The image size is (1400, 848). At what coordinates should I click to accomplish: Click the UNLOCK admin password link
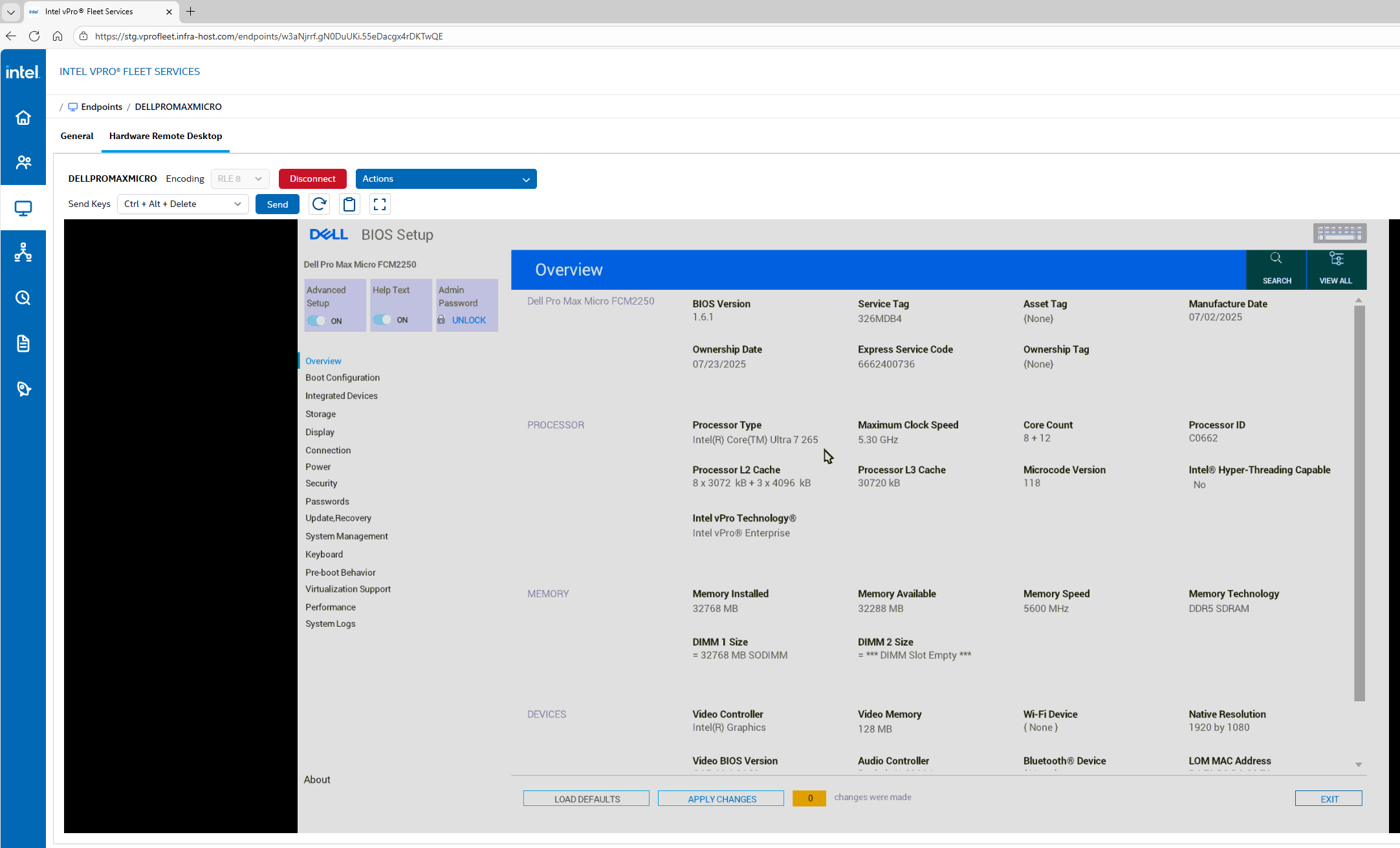(468, 320)
